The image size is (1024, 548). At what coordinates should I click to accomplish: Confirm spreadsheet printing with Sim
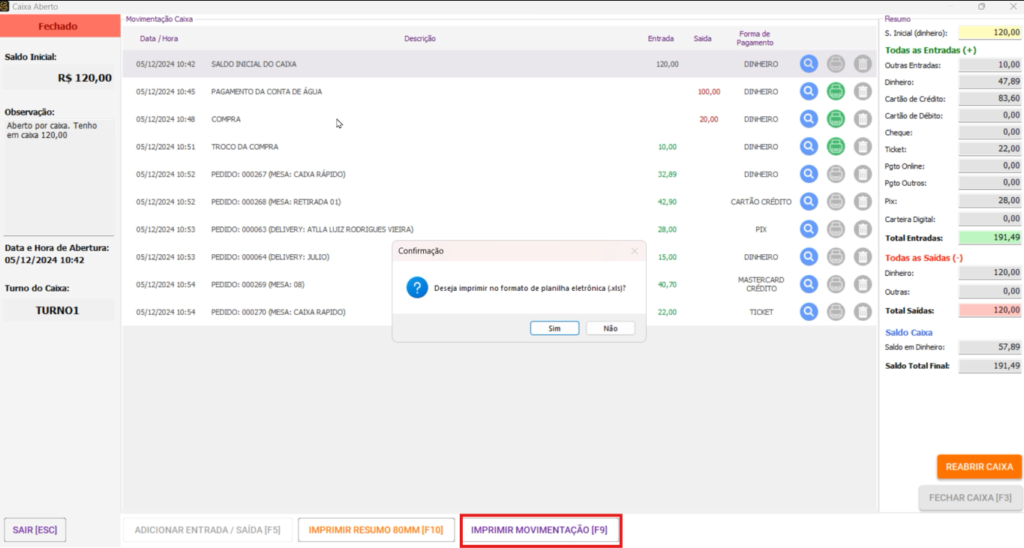pos(555,328)
